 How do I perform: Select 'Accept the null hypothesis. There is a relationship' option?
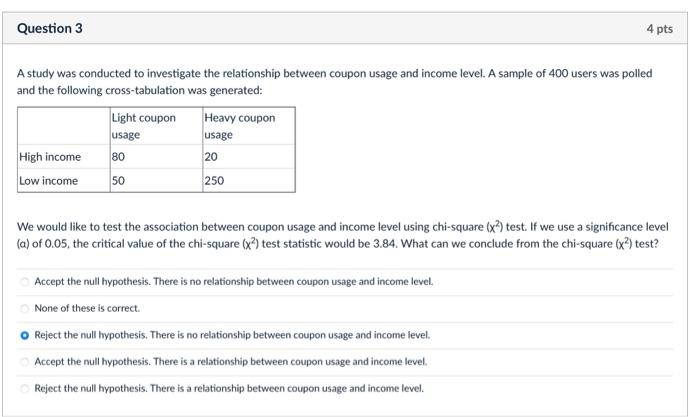[x=25, y=362]
